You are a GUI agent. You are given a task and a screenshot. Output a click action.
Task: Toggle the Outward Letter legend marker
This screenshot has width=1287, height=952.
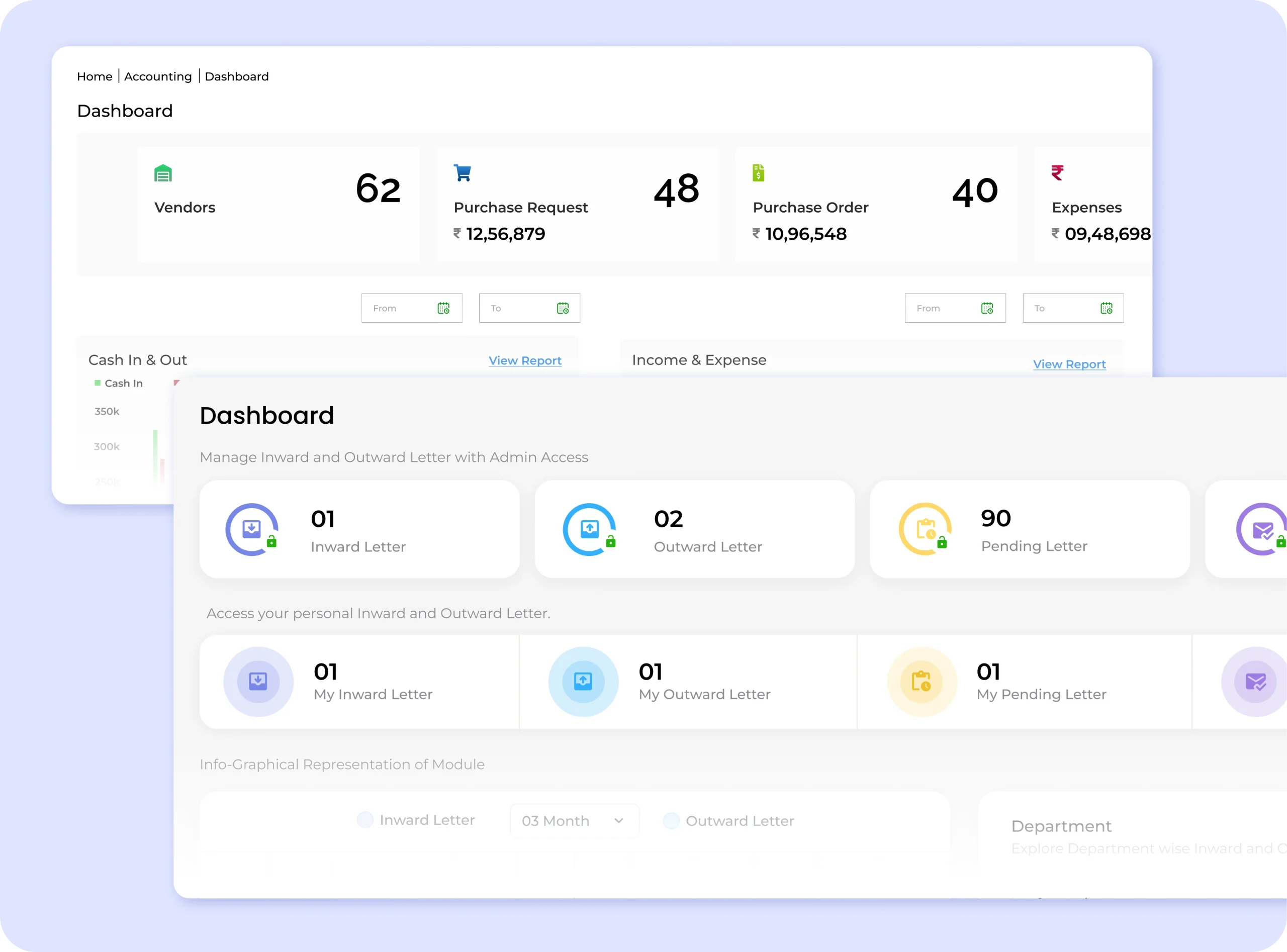(x=671, y=821)
